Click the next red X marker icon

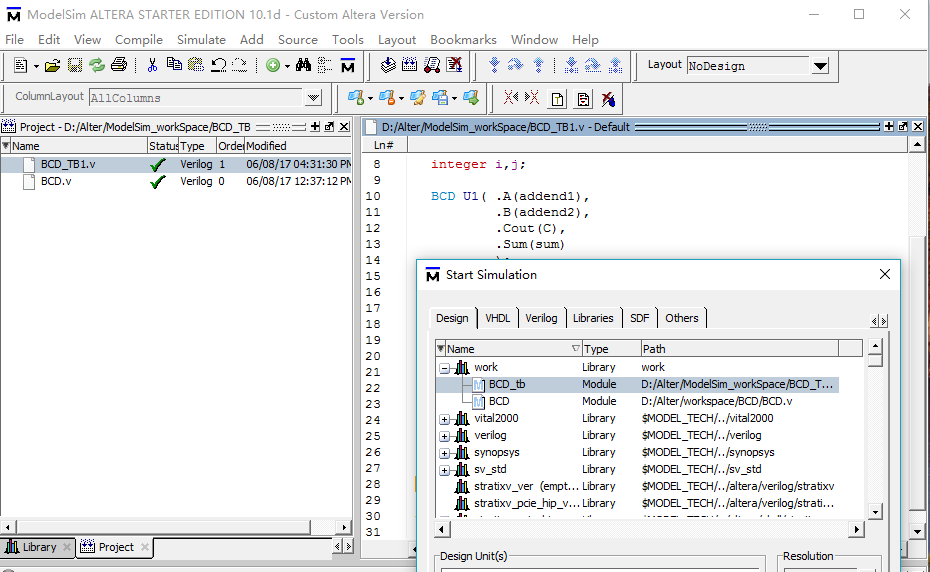click(532, 98)
